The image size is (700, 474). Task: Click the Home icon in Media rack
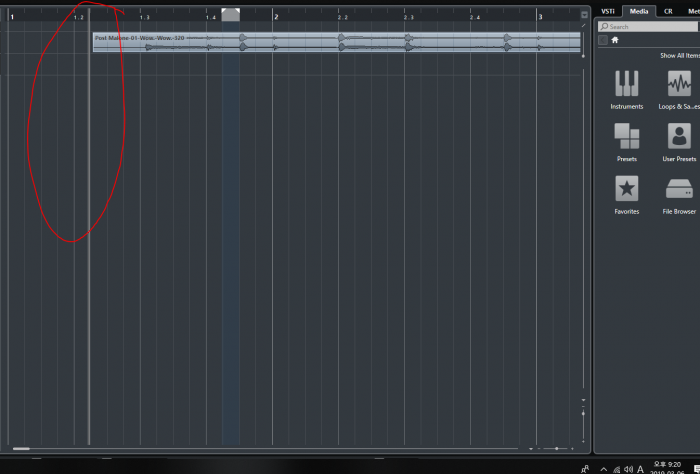615,40
